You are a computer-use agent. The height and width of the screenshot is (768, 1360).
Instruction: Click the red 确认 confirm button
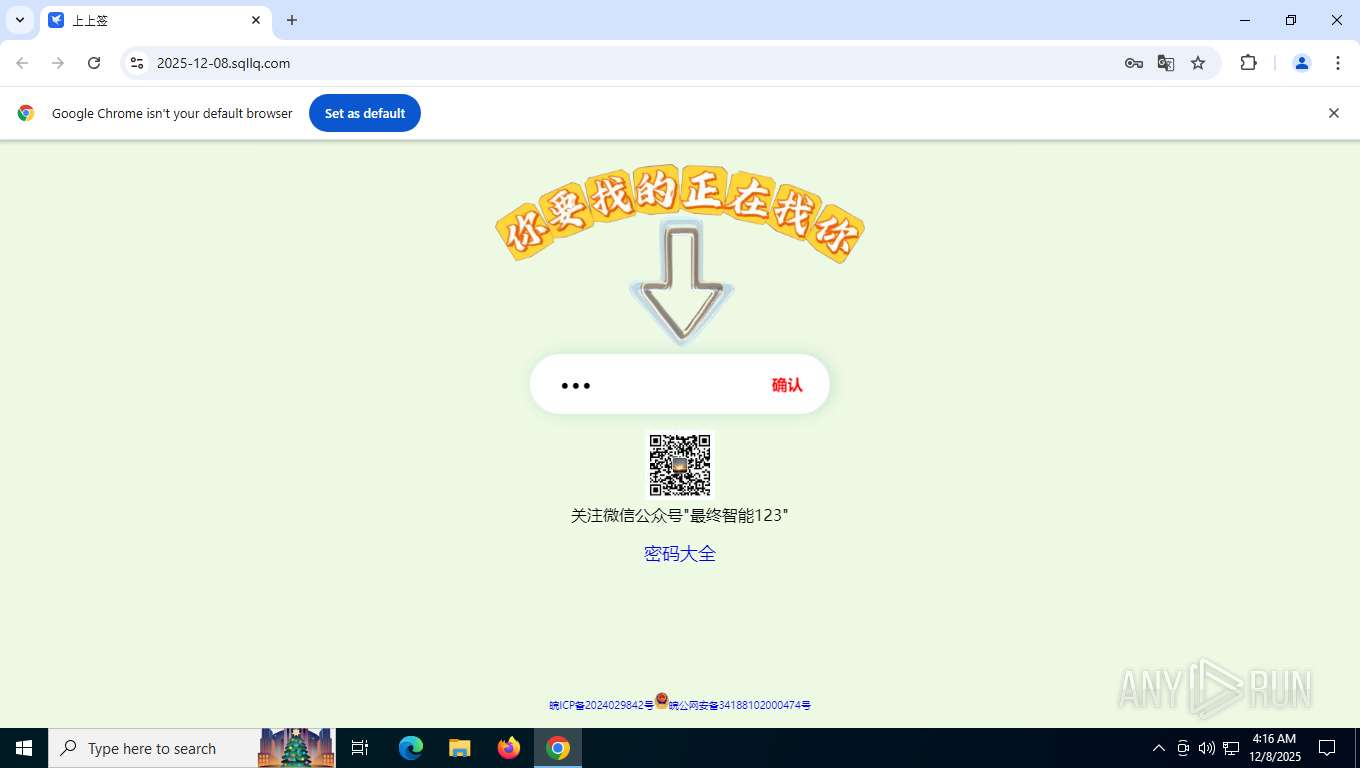coord(787,385)
